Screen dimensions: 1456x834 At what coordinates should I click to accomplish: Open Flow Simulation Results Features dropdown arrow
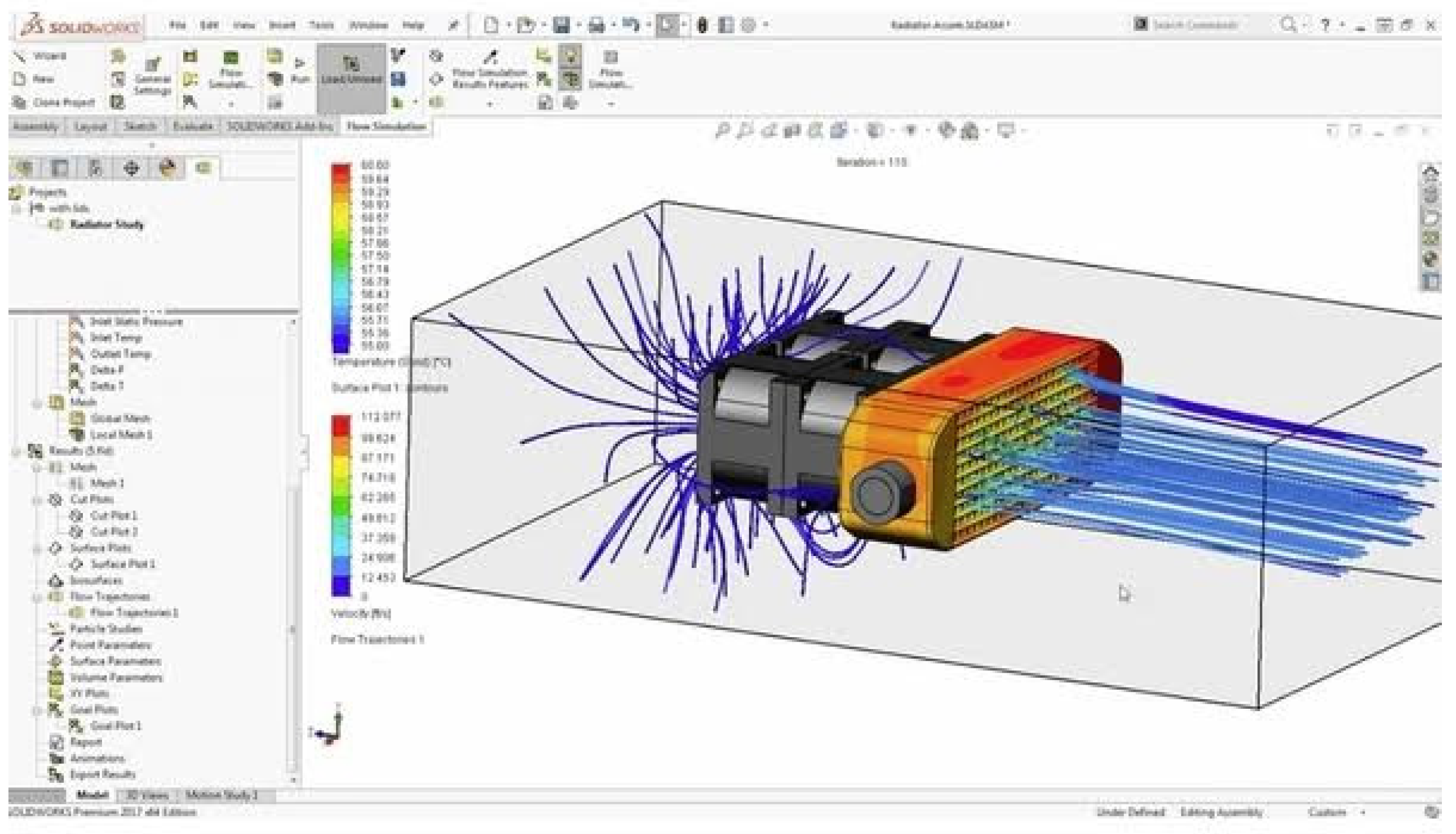[489, 104]
